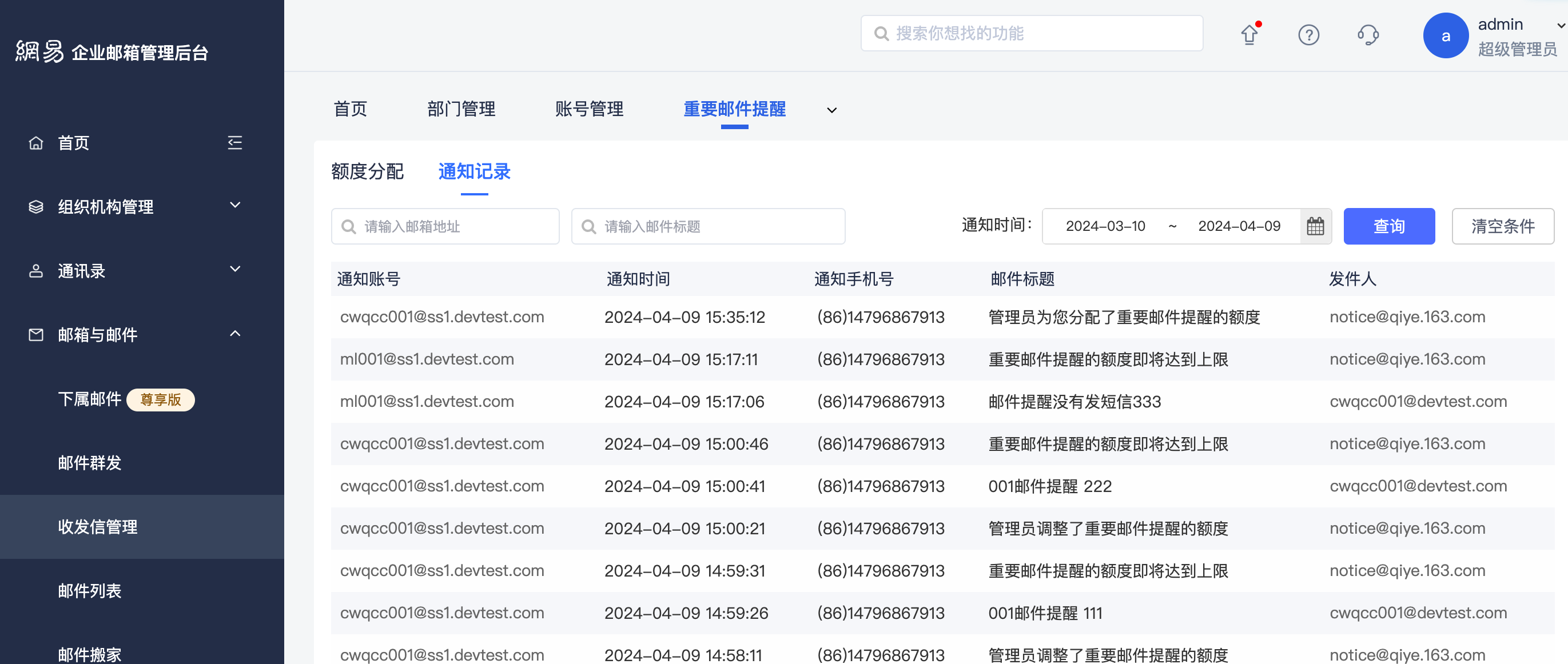
Task: Switch to the 部门管理 tab
Action: click(461, 109)
